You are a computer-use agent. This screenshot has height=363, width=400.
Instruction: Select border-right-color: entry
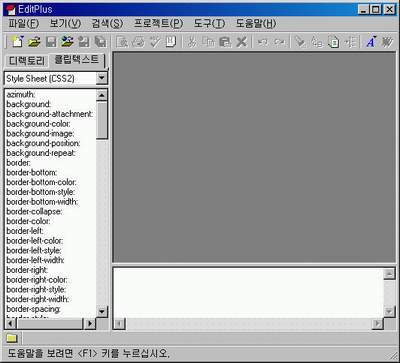pos(37,280)
